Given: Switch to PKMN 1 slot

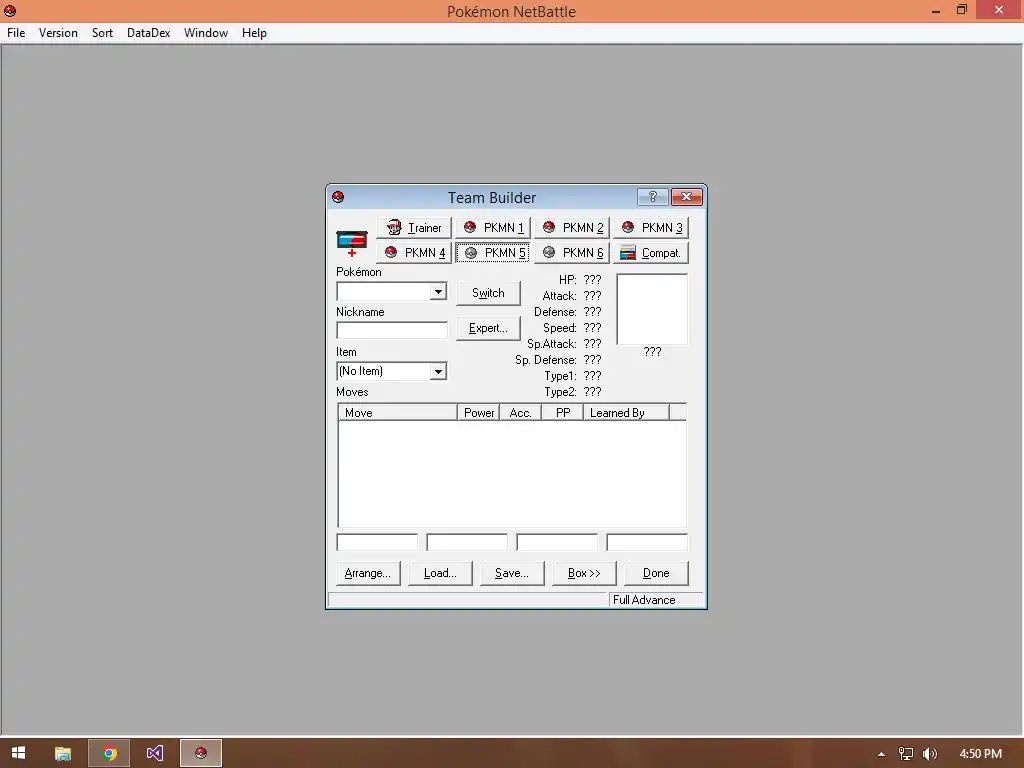Looking at the screenshot, I should 493,228.
